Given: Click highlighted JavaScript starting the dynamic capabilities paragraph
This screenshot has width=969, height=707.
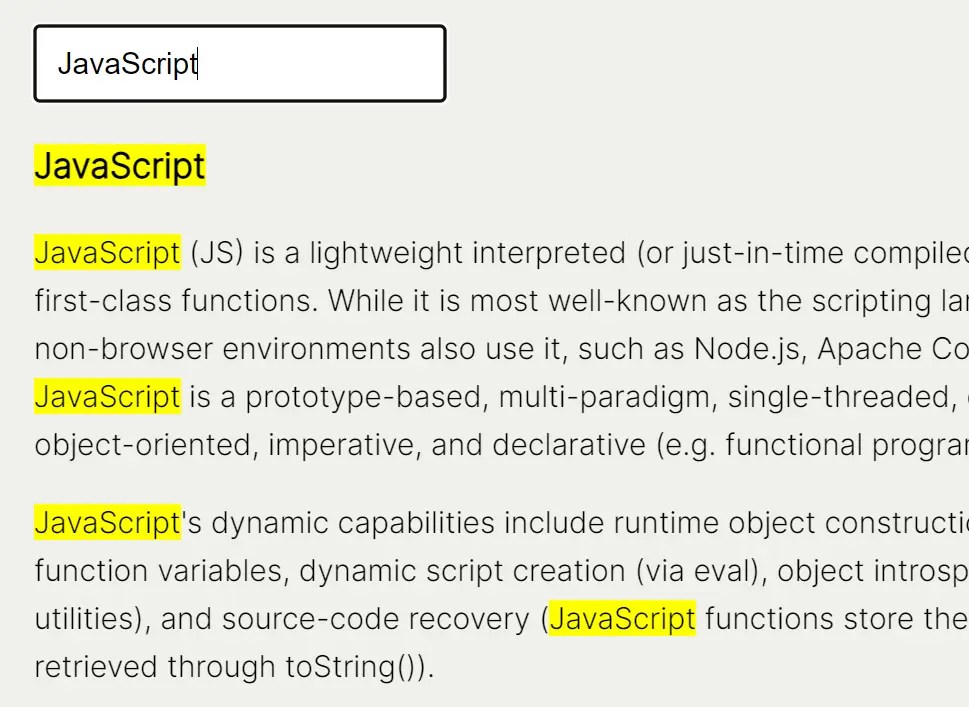Looking at the screenshot, I should [106, 522].
